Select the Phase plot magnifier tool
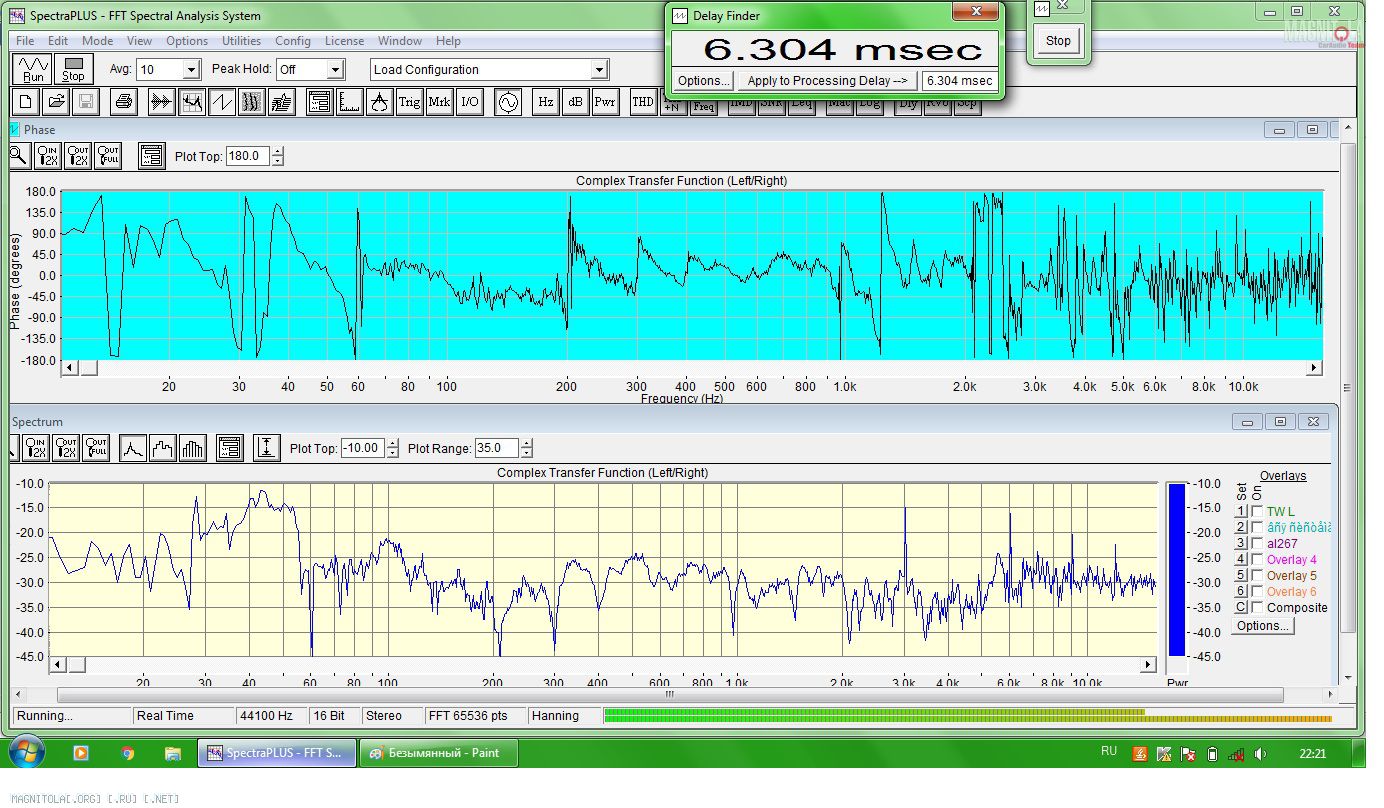The width and height of the screenshot is (1384, 808). (20, 156)
